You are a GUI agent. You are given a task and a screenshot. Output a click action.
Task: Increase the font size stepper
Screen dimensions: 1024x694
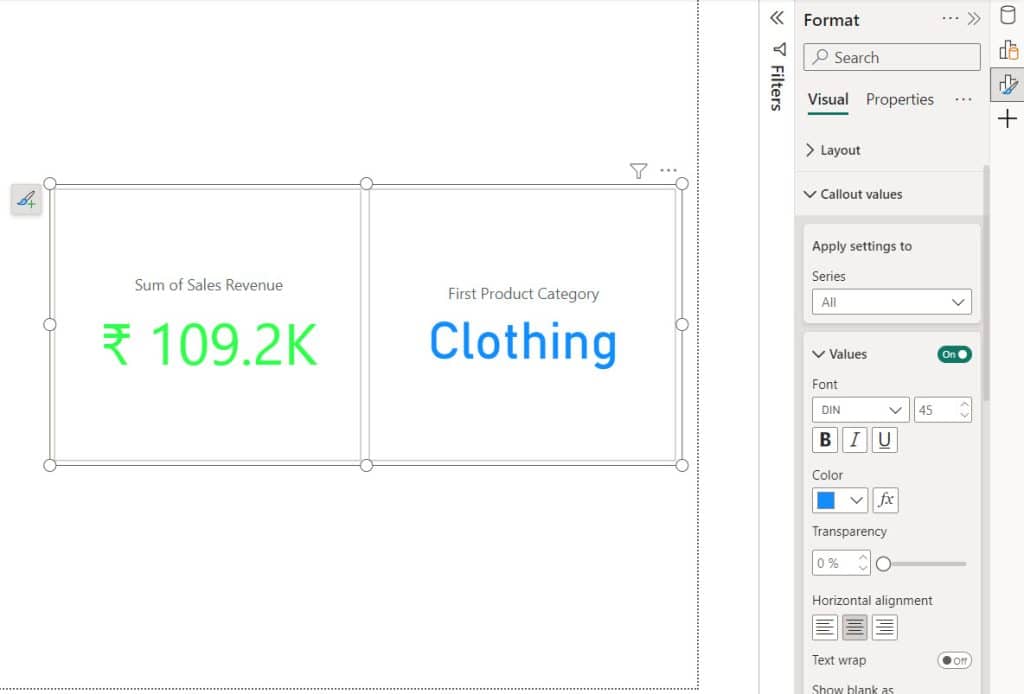(965, 404)
